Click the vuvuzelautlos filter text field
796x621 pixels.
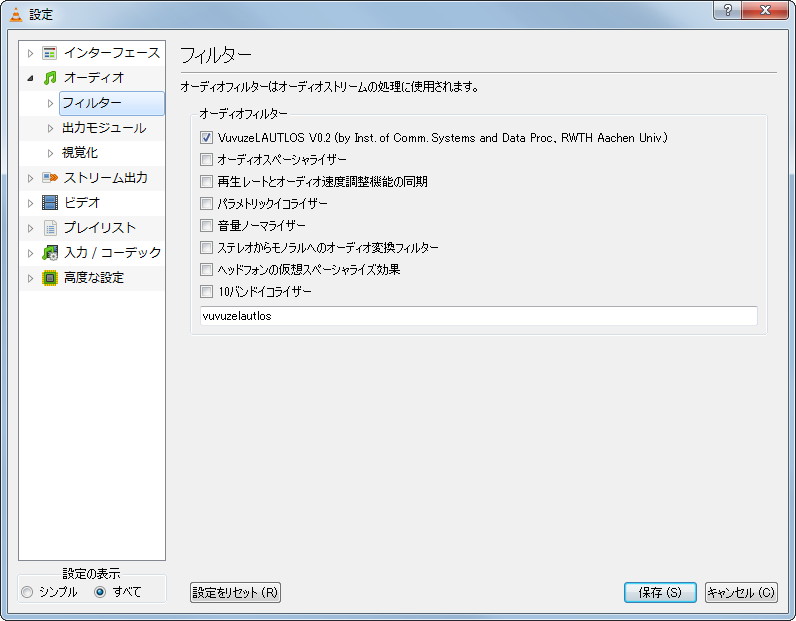click(479, 316)
